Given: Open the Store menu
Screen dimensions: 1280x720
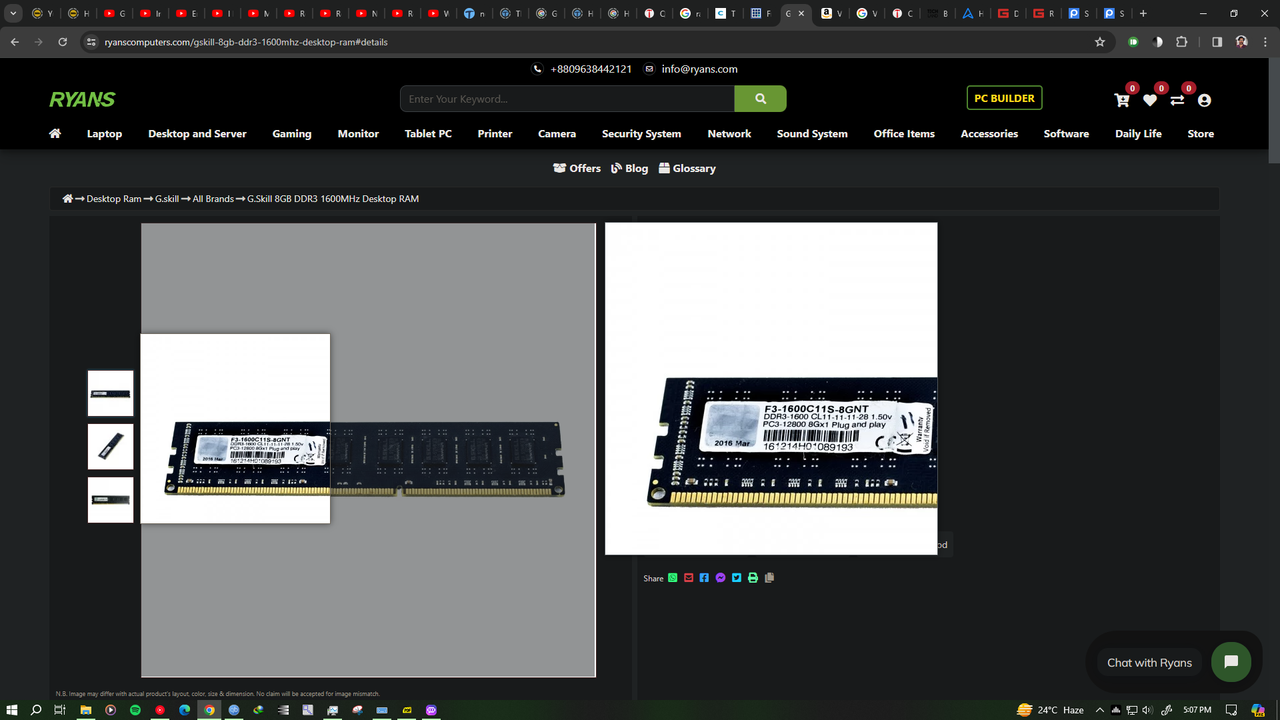Looking at the screenshot, I should point(1201,133).
